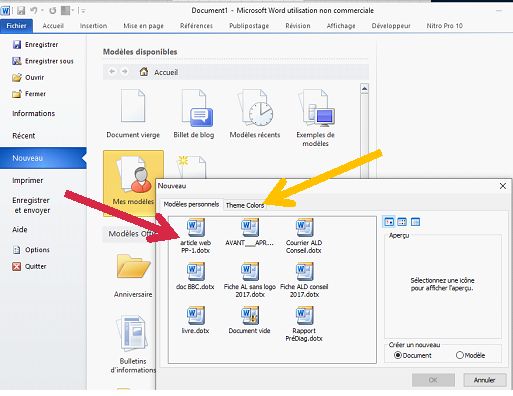Image resolution: width=513 pixels, height=396 pixels.
Task: Click the OK button in Nouveau dialog
Action: click(433, 380)
